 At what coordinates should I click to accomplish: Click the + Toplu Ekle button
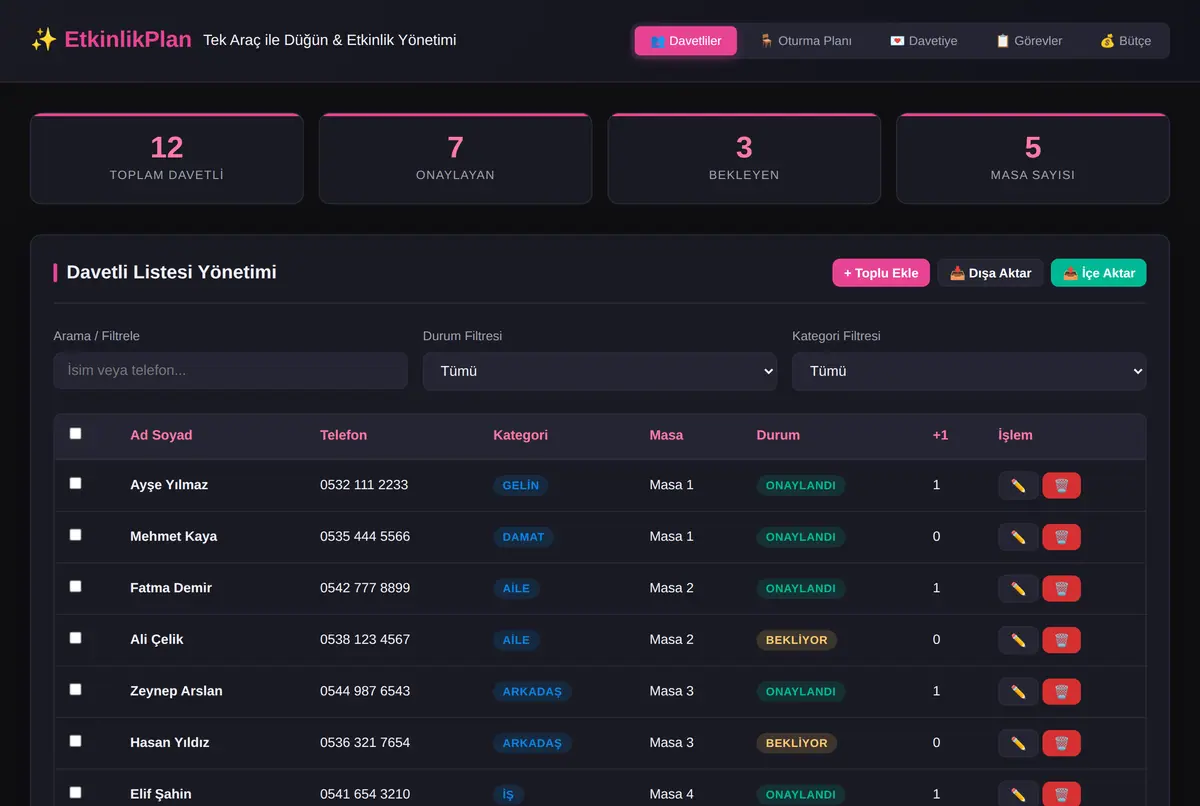pyautogui.click(x=881, y=273)
